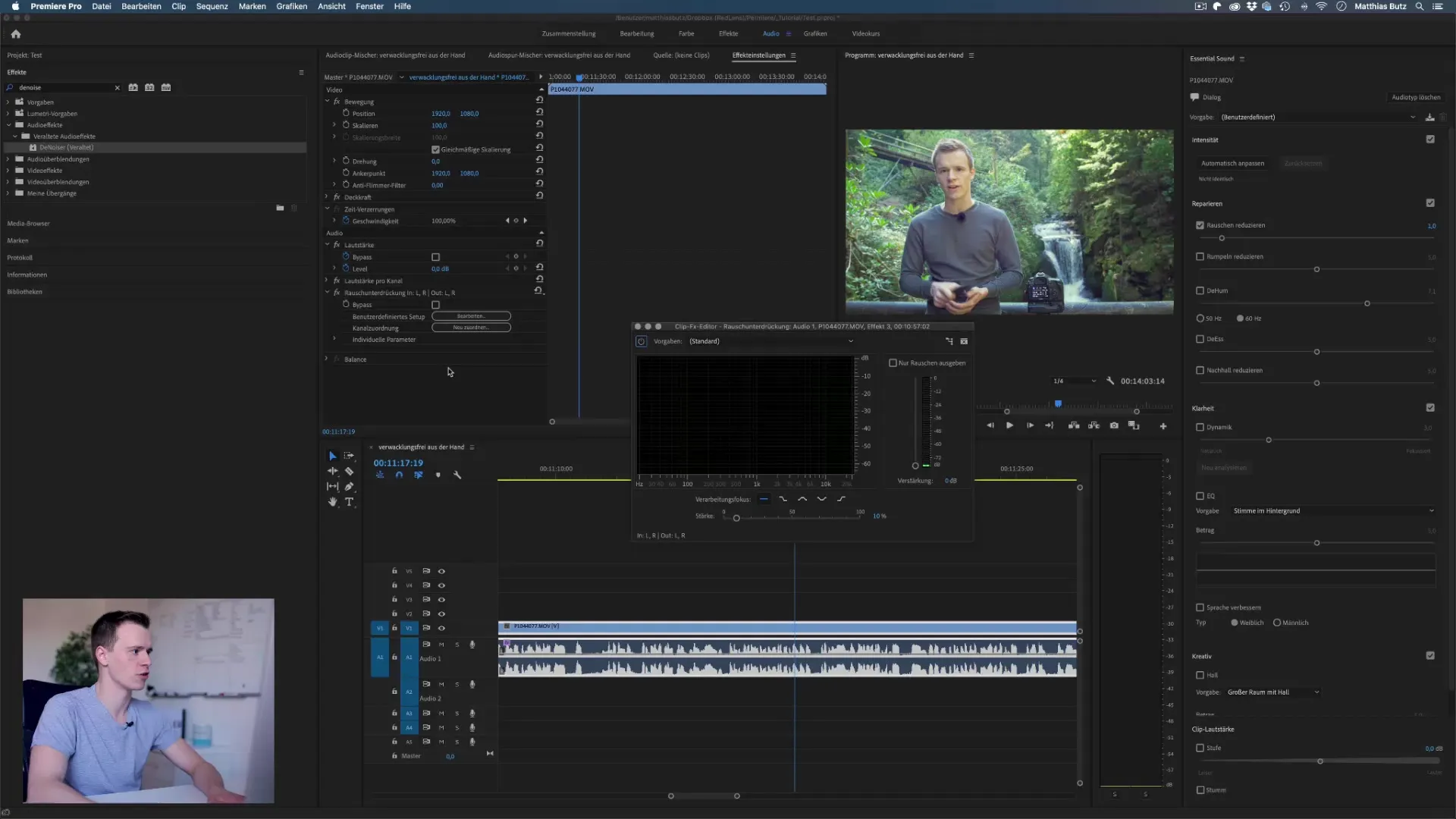Hide track V1 with eye icon
This screenshot has width=1456, height=819.
point(441,628)
